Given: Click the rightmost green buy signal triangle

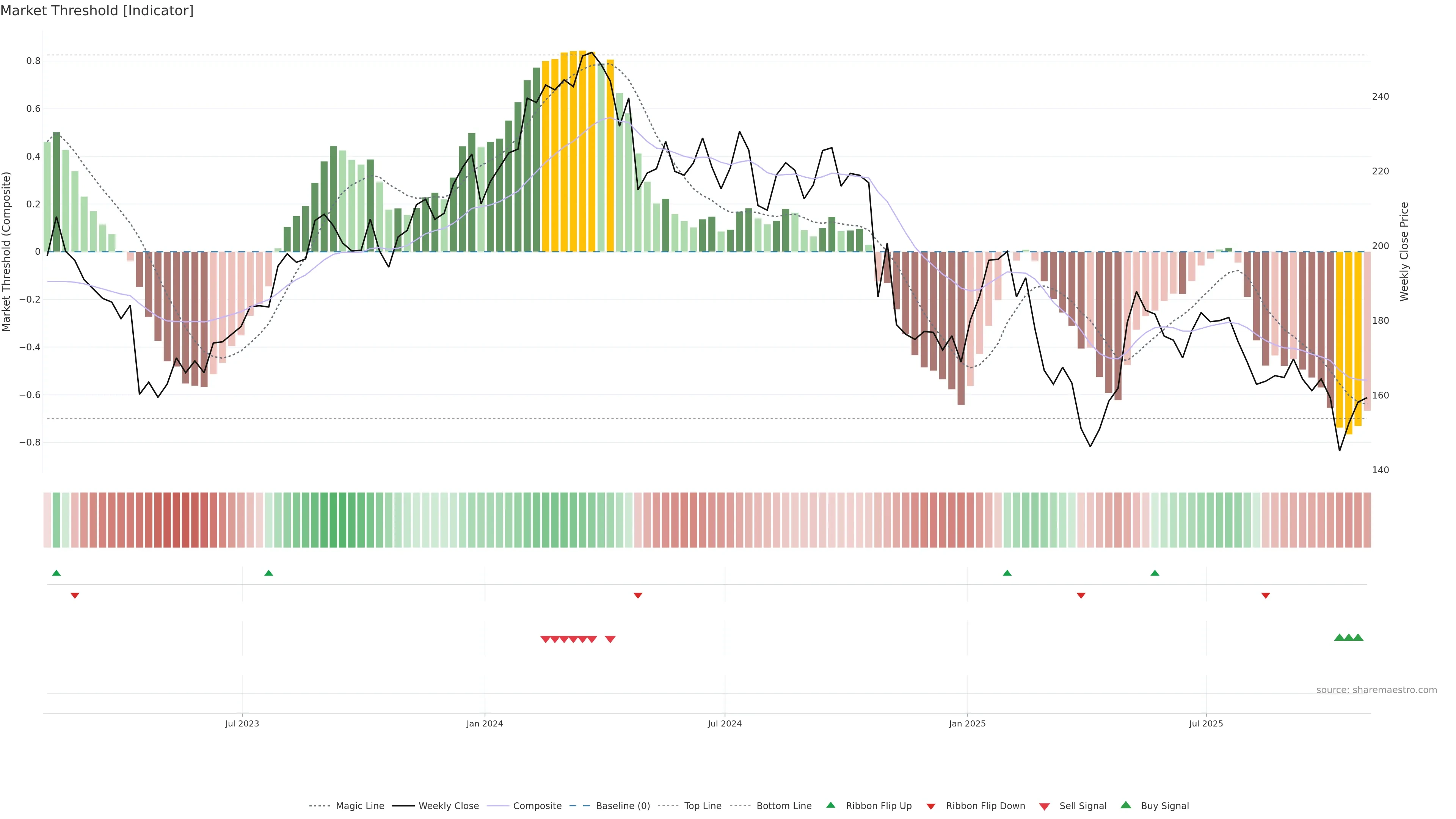Looking at the screenshot, I should 1358,637.
